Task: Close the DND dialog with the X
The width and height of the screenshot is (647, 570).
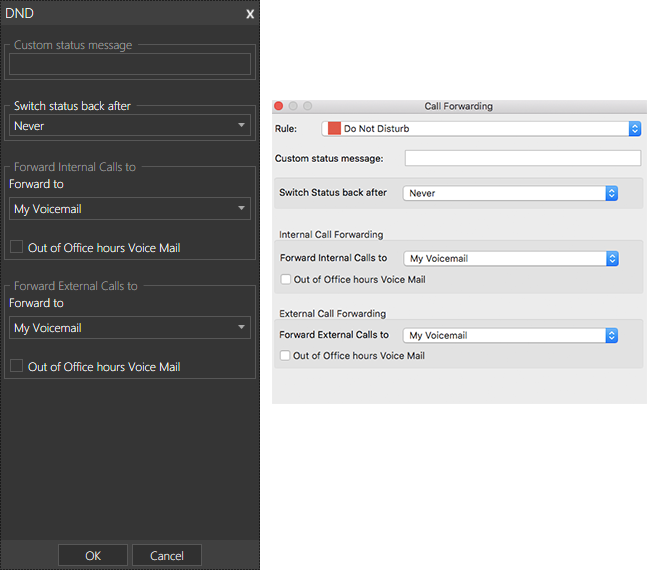Action: 250,14
